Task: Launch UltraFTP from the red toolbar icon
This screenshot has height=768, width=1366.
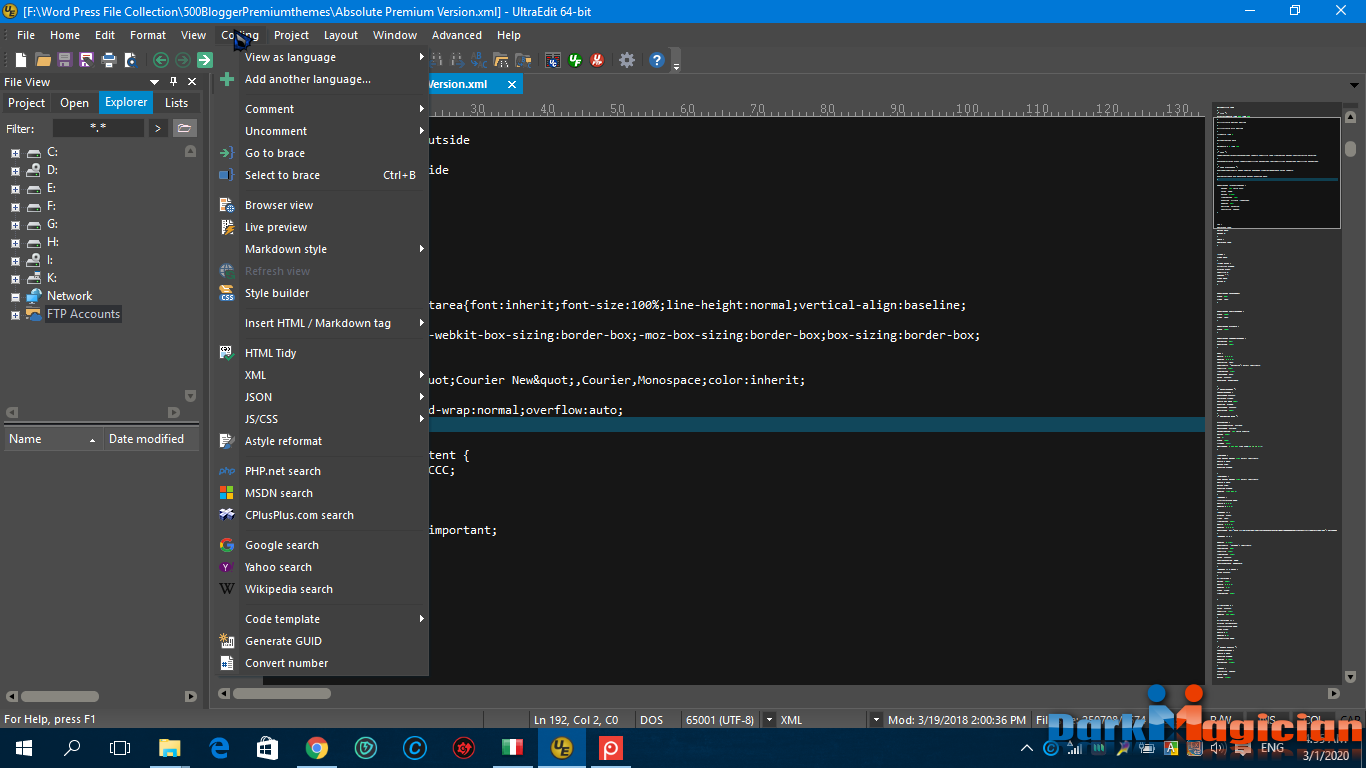Action: pyautogui.click(x=597, y=60)
